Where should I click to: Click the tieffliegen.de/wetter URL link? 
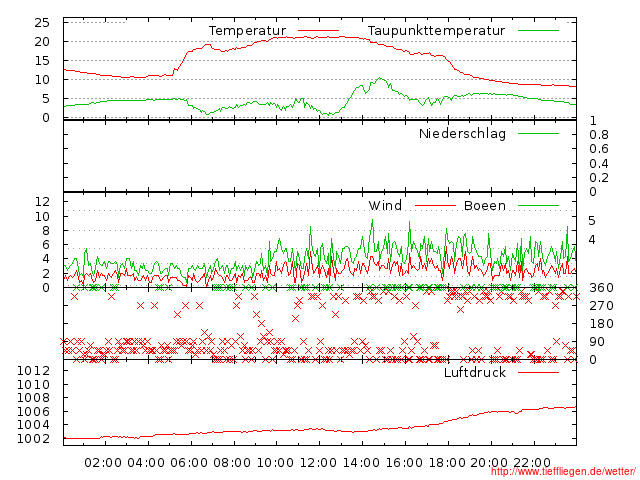click(x=563, y=472)
